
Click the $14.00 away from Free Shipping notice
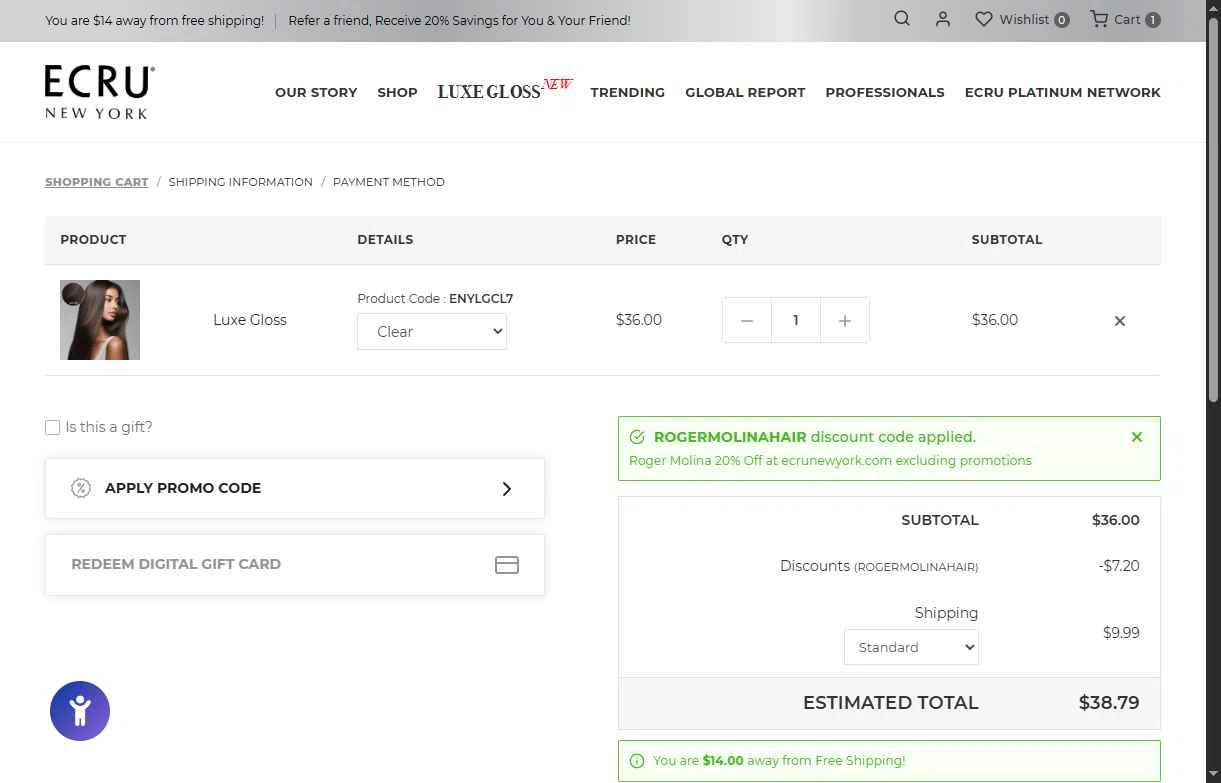pyautogui.click(x=889, y=761)
